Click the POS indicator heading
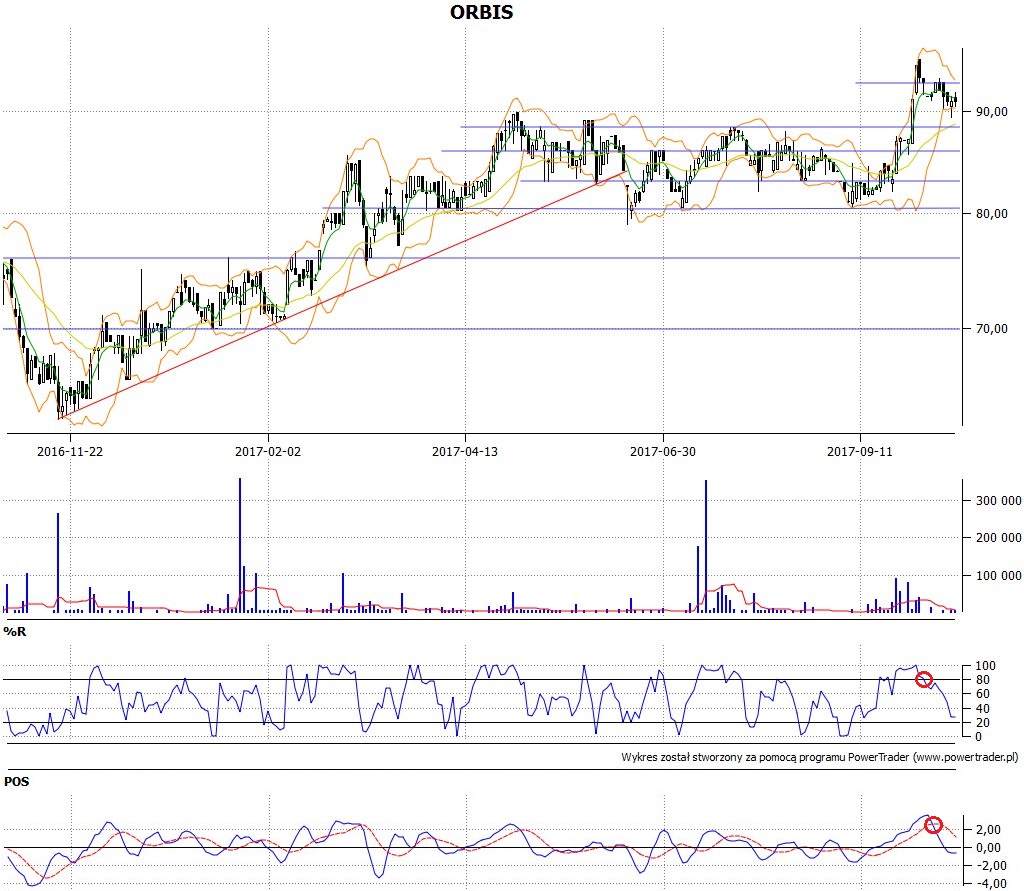 [16, 781]
